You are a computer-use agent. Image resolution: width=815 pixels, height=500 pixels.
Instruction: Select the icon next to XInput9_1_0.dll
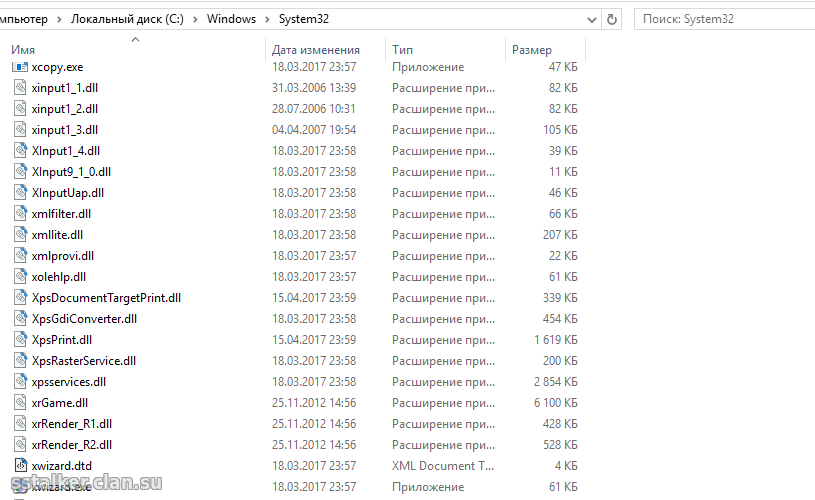[20, 172]
